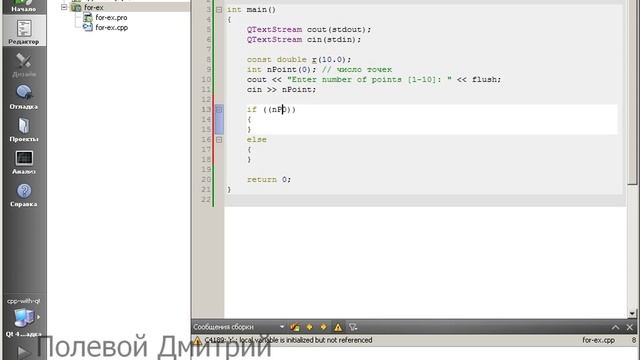Viewport: 640px width, 360px height.
Task: Select for-ex.cpp in project tree
Action: 111,27
